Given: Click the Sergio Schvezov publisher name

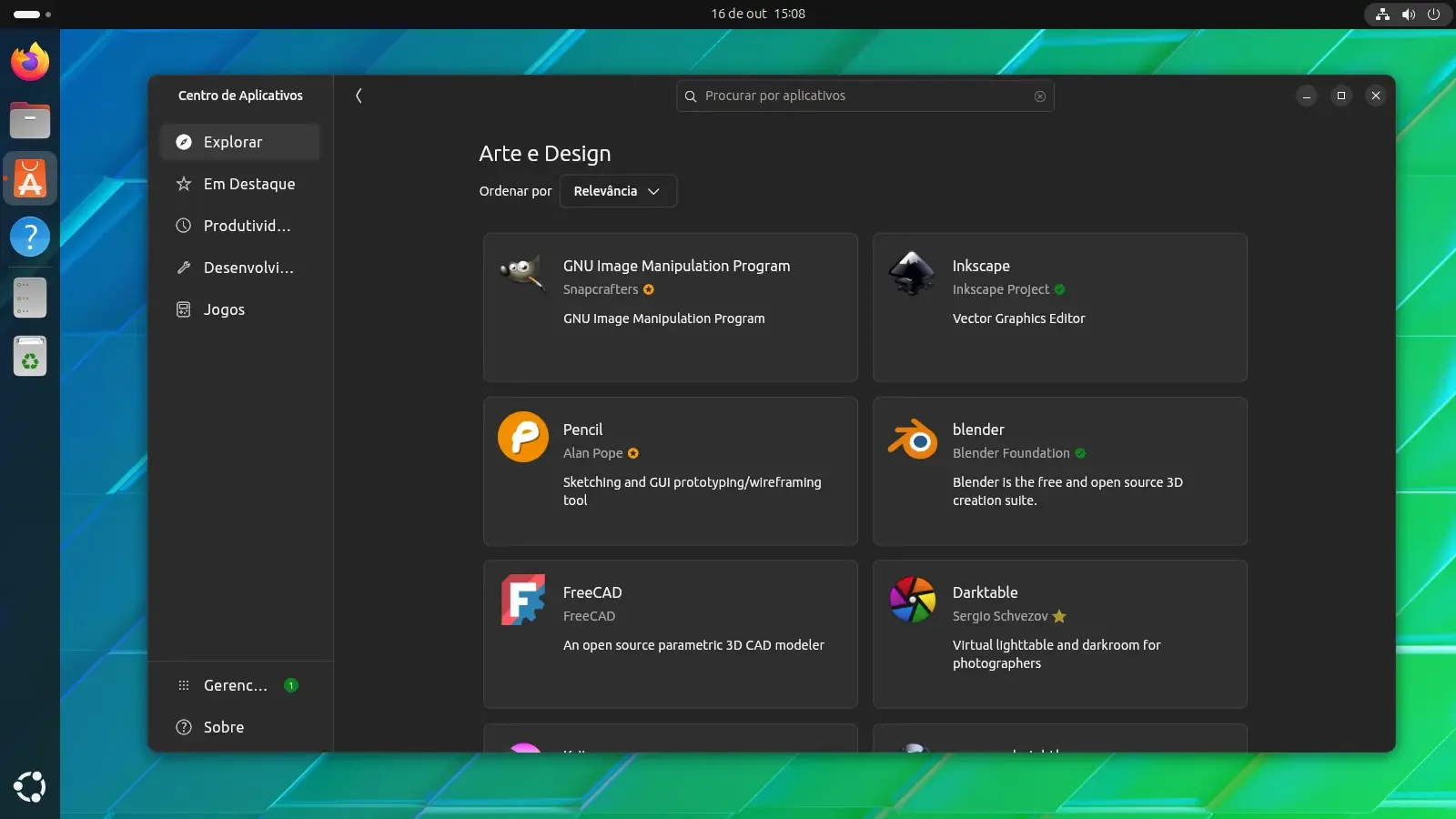Looking at the screenshot, I should coord(1000,616).
